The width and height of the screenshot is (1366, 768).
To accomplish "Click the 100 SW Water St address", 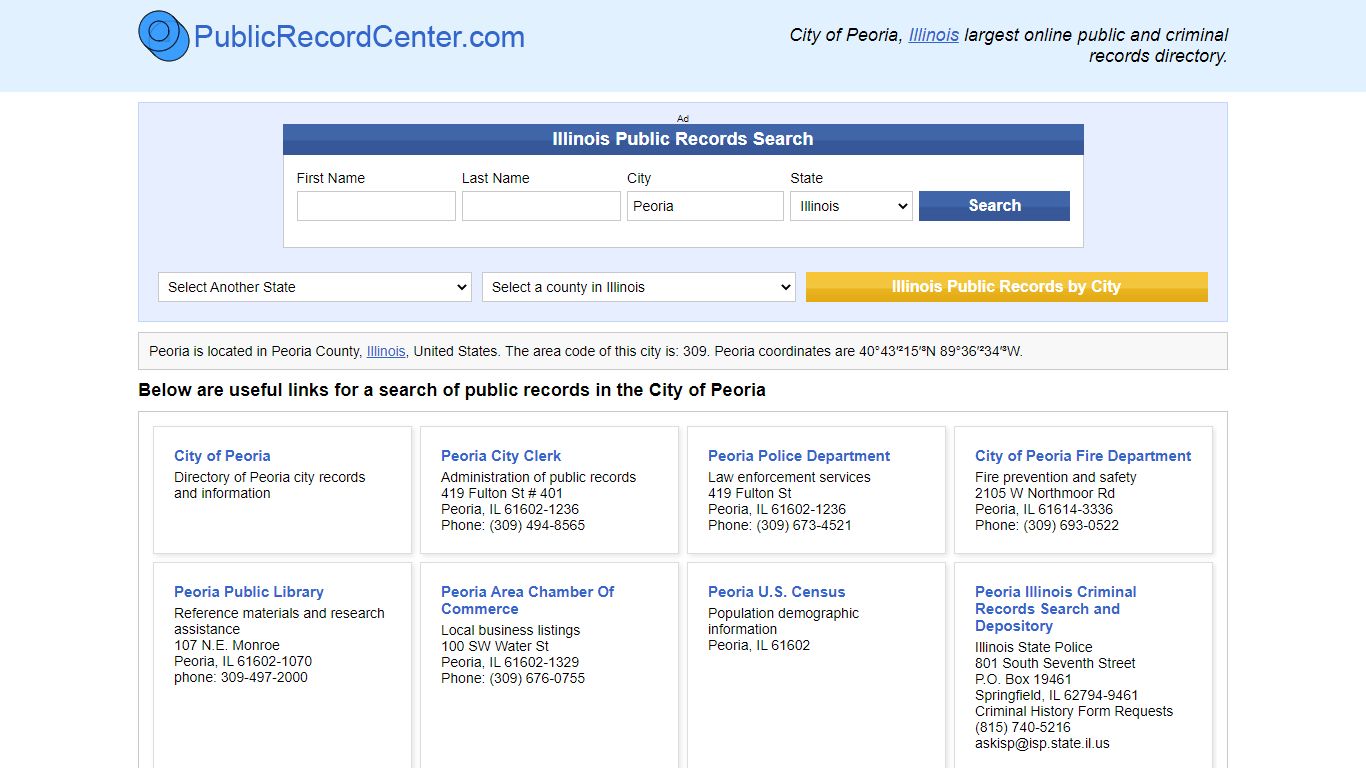I will pyautogui.click(x=495, y=646).
